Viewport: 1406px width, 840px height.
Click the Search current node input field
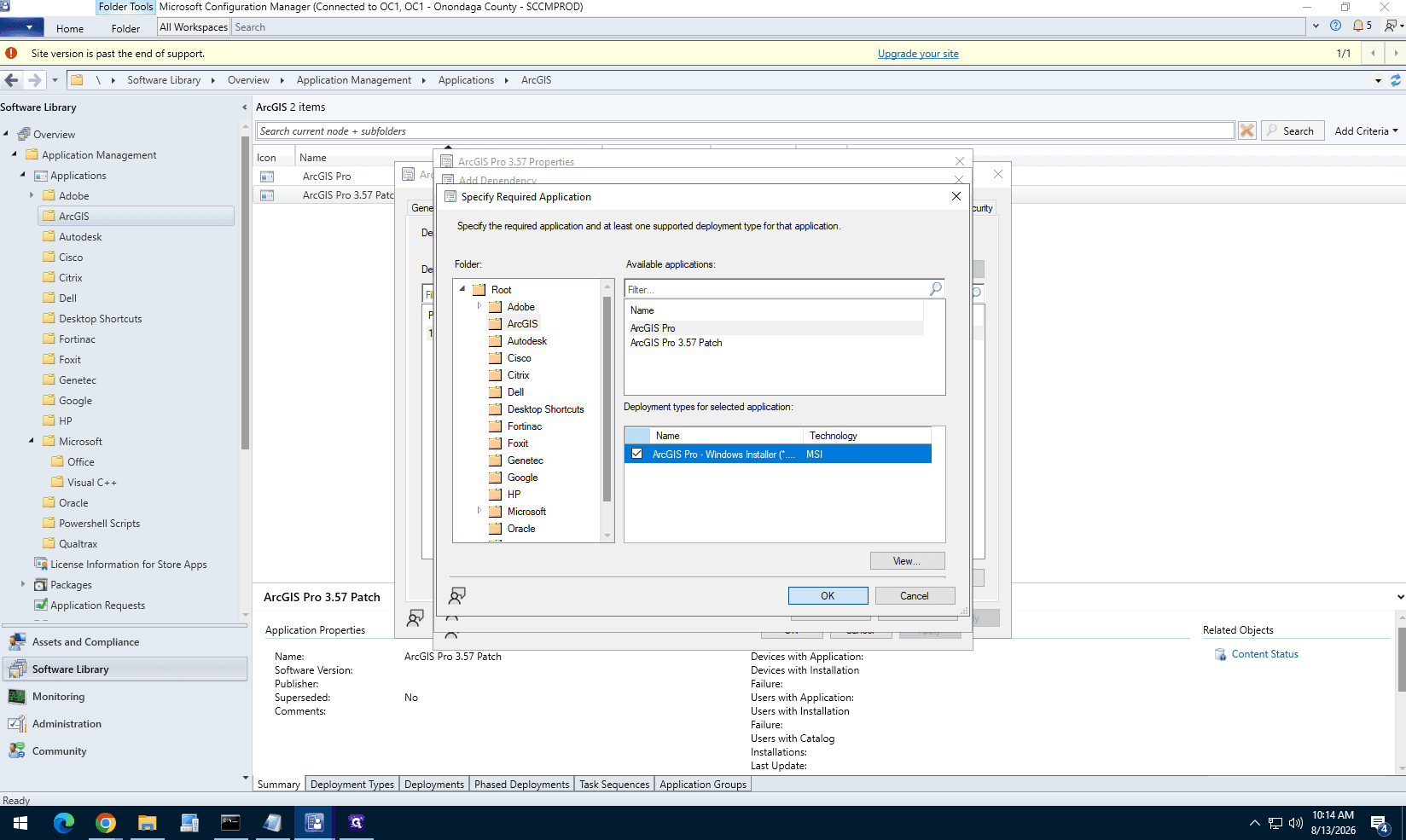pyautogui.click(x=745, y=130)
